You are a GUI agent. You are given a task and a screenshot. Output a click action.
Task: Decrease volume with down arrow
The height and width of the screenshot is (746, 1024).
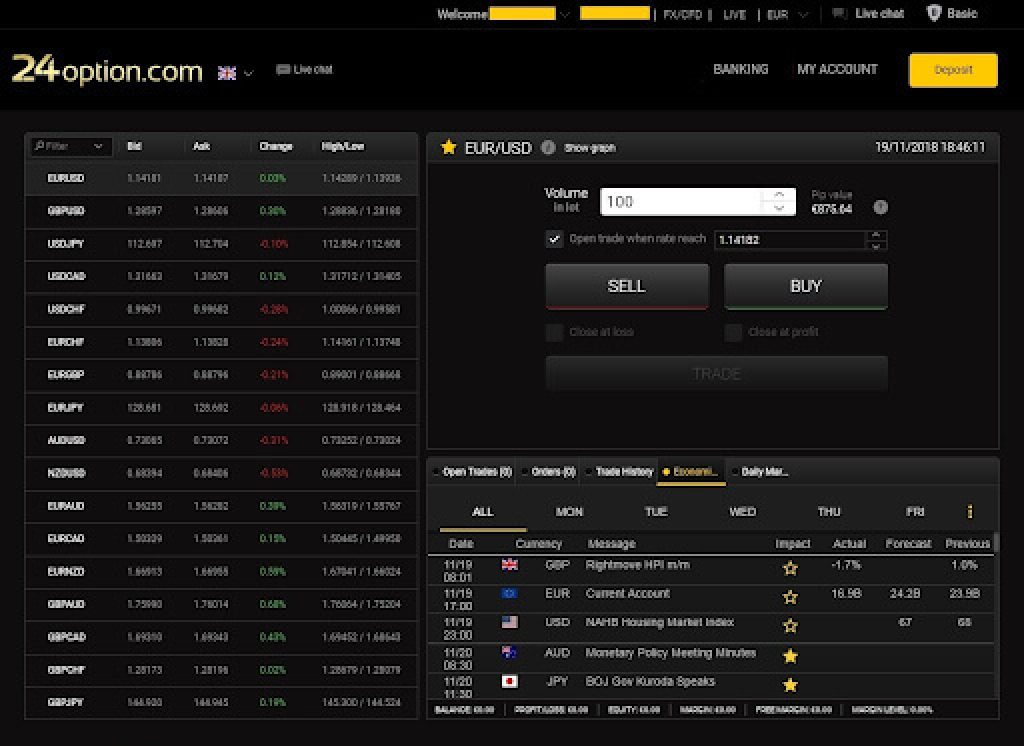[778, 208]
